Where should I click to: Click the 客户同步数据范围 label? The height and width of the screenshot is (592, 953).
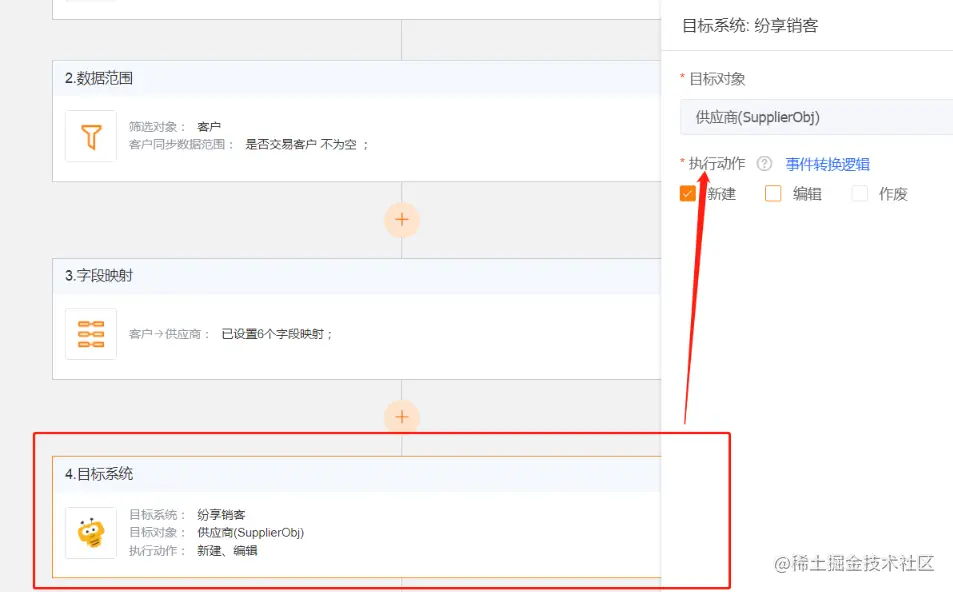pos(181,145)
